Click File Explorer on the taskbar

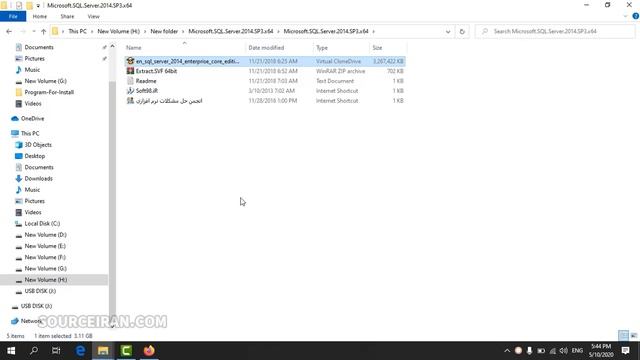pos(103,351)
